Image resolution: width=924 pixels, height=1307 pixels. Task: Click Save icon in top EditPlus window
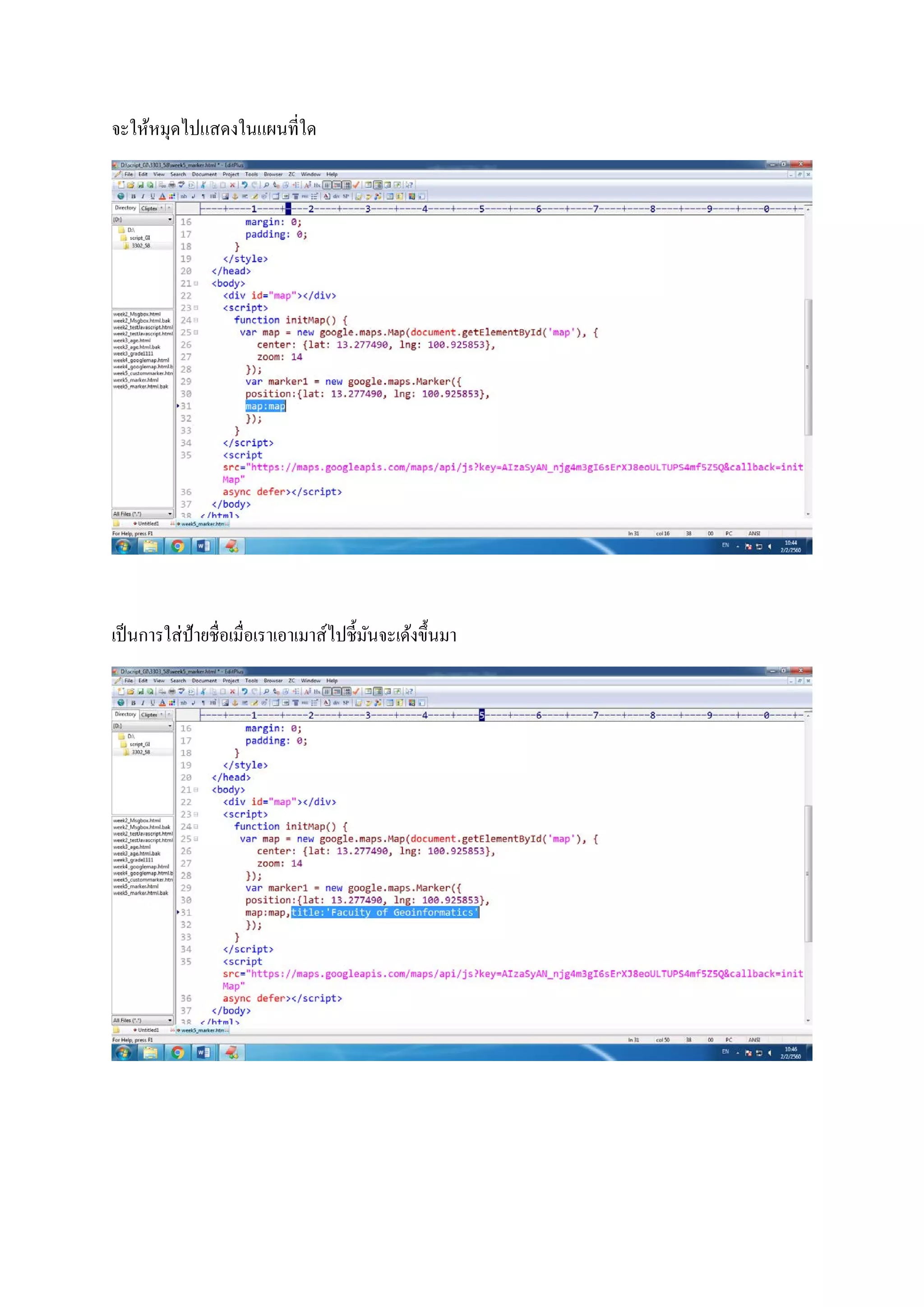(x=140, y=185)
